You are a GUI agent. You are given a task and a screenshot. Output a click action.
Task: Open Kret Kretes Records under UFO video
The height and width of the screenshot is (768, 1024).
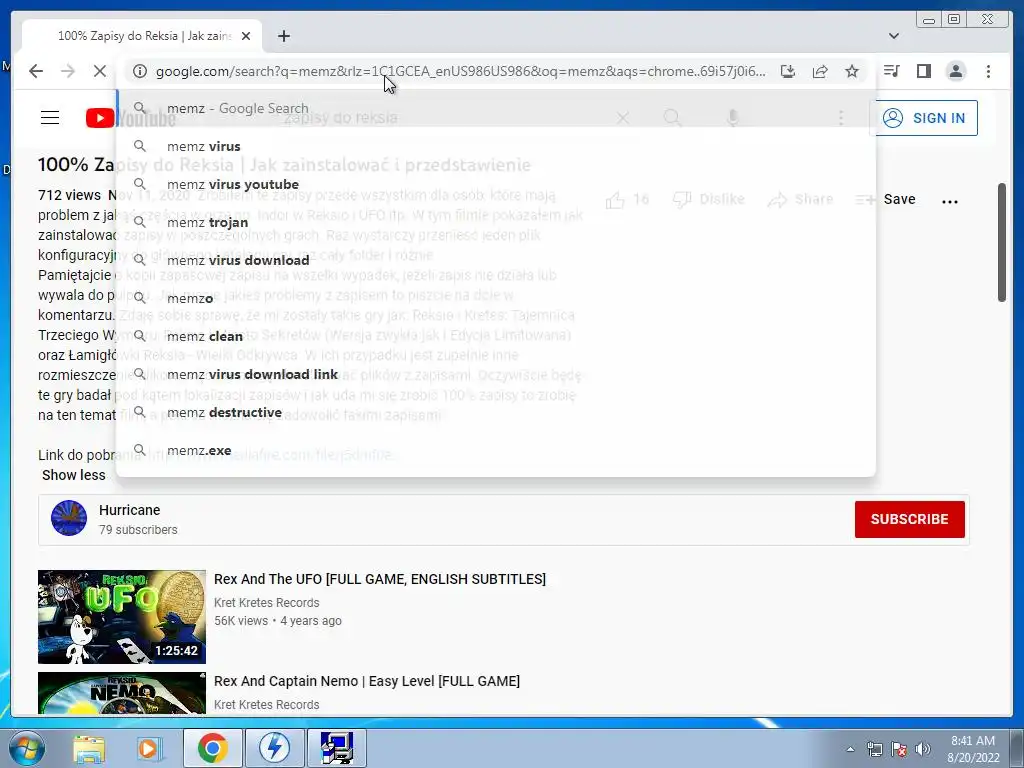[266, 603]
